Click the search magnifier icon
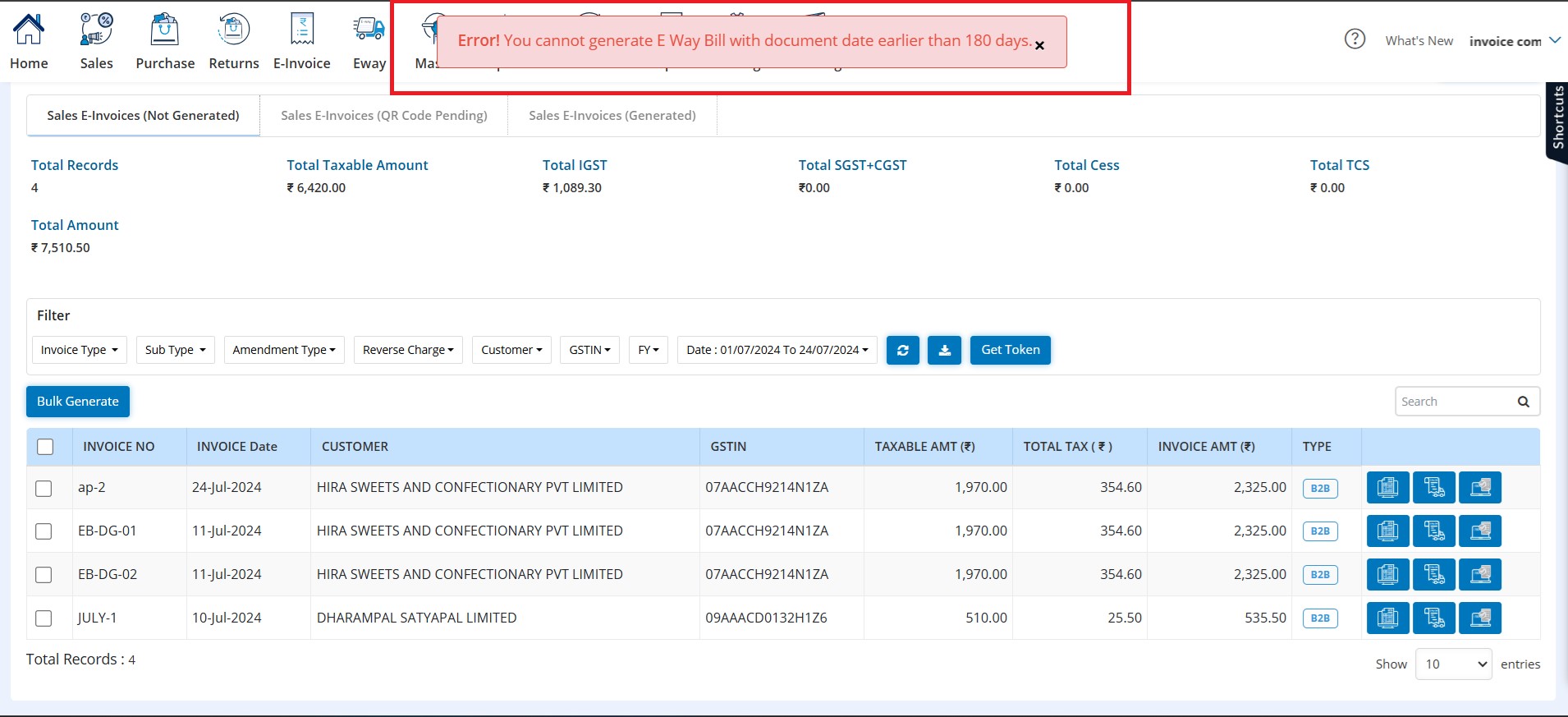 coord(1524,402)
